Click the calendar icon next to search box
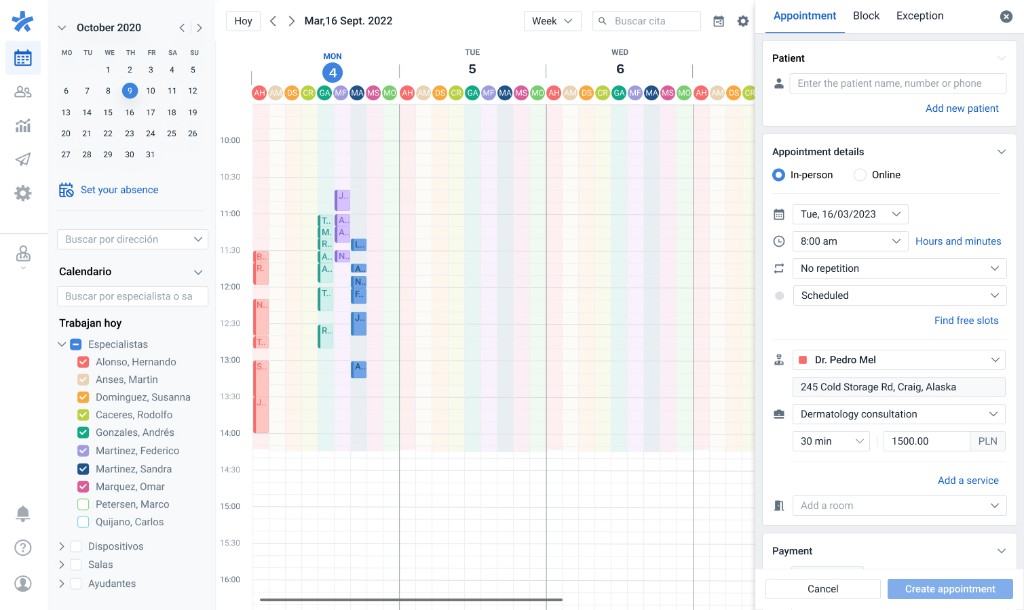The height and width of the screenshot is (610, 1024). 718,21
